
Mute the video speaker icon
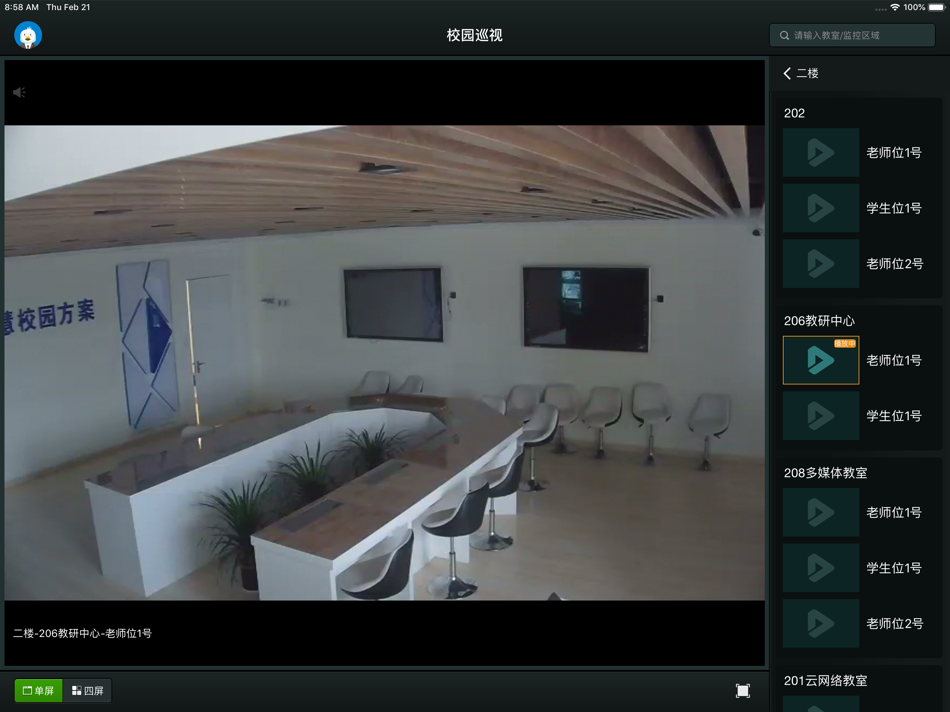19,92
